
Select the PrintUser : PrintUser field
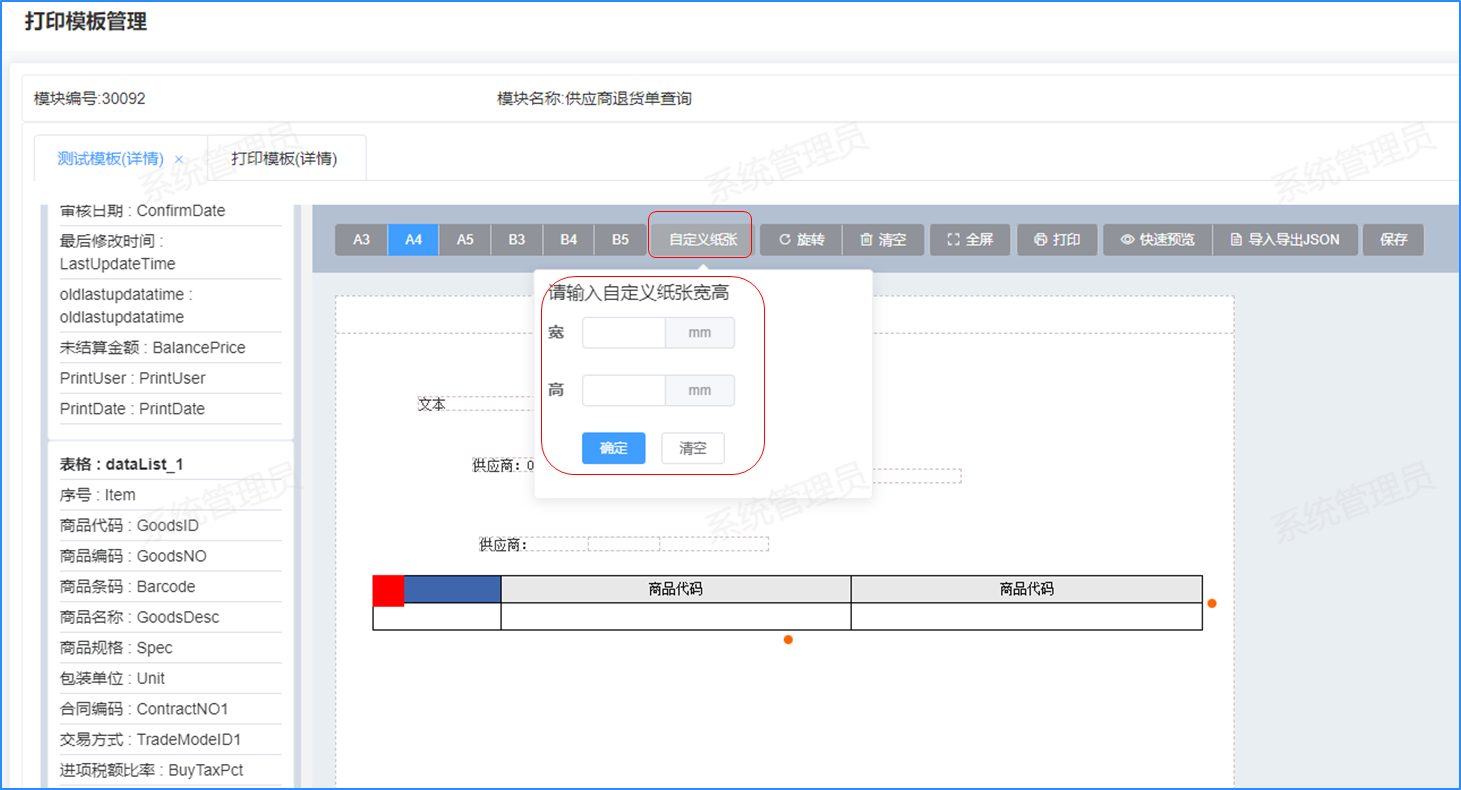(170, 378)
